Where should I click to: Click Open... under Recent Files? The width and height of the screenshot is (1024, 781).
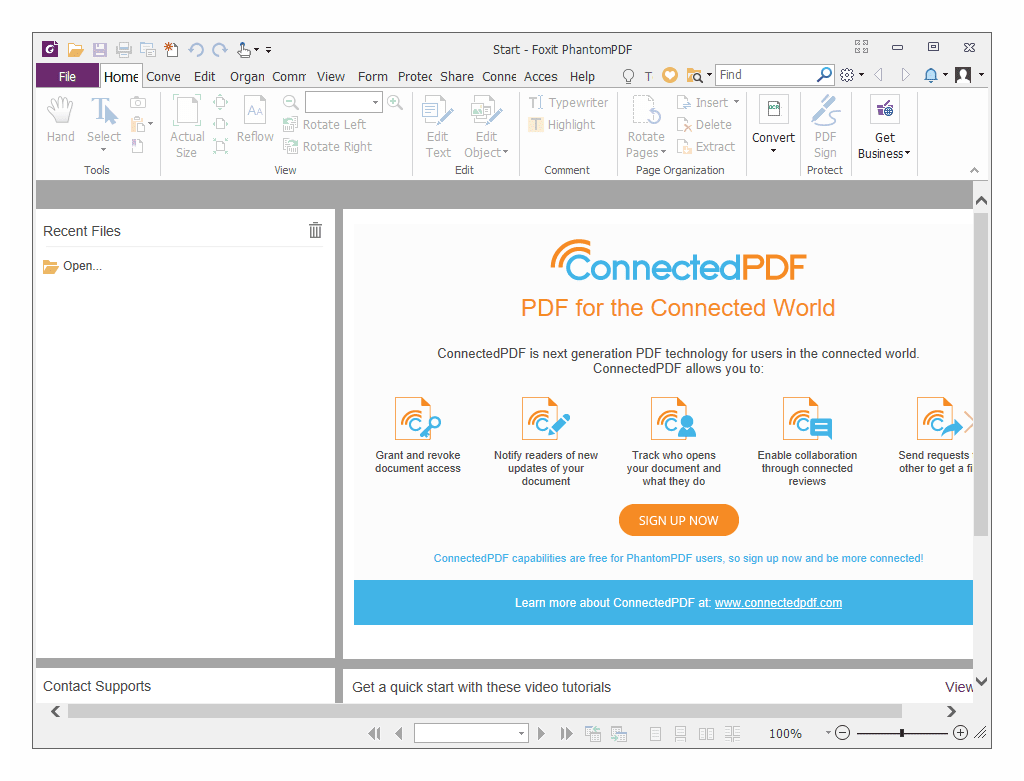(x=72, y=266)
